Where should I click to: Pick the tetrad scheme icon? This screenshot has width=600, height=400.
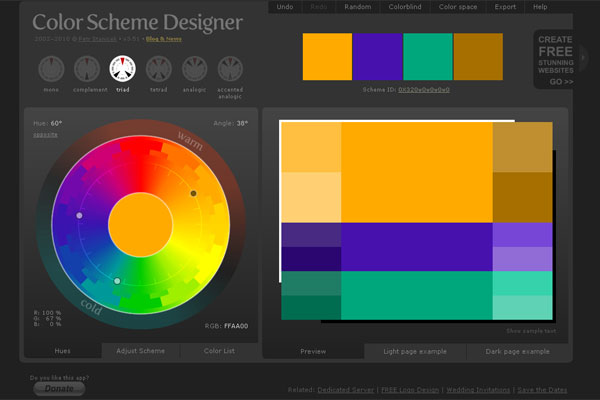tap(158, 68)
